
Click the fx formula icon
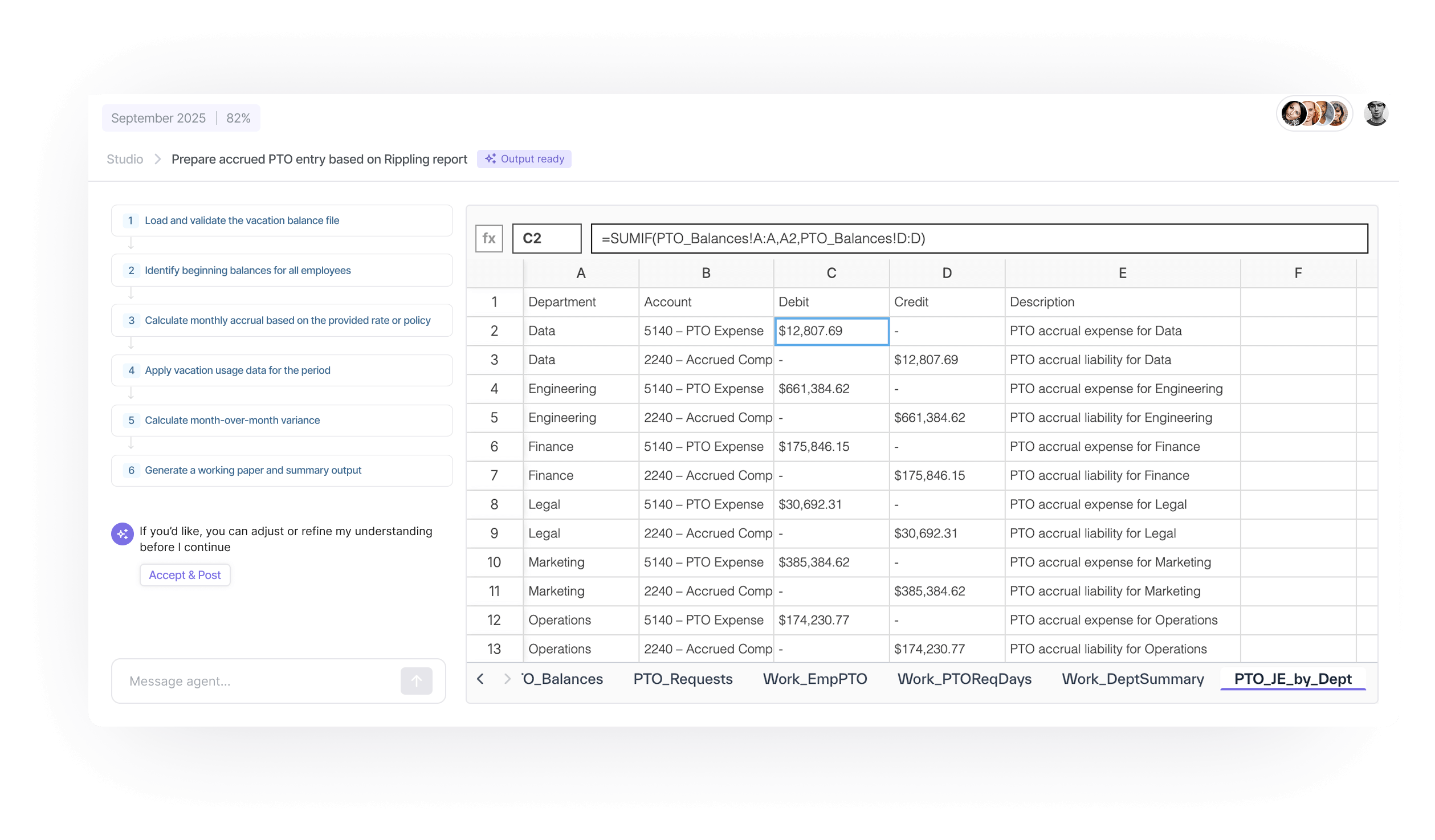[489, 238]
